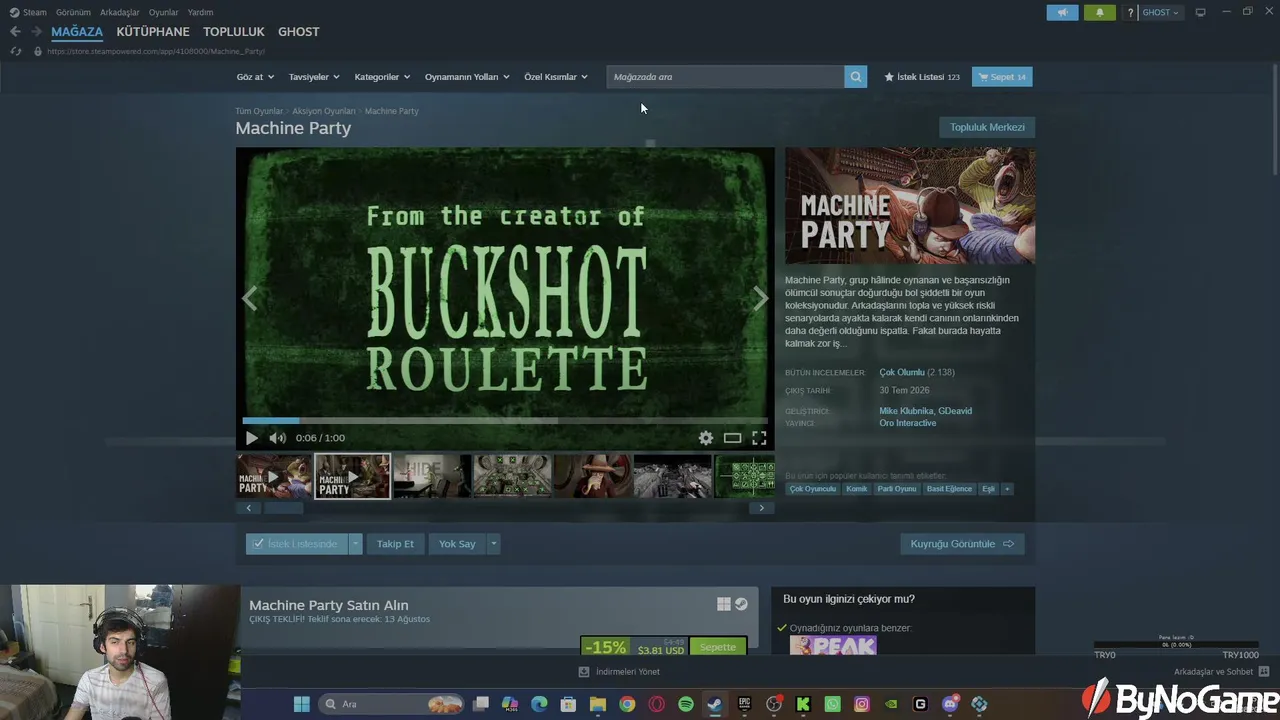
Task: Open the Yardım menu
Action: [x=200, y=12]
